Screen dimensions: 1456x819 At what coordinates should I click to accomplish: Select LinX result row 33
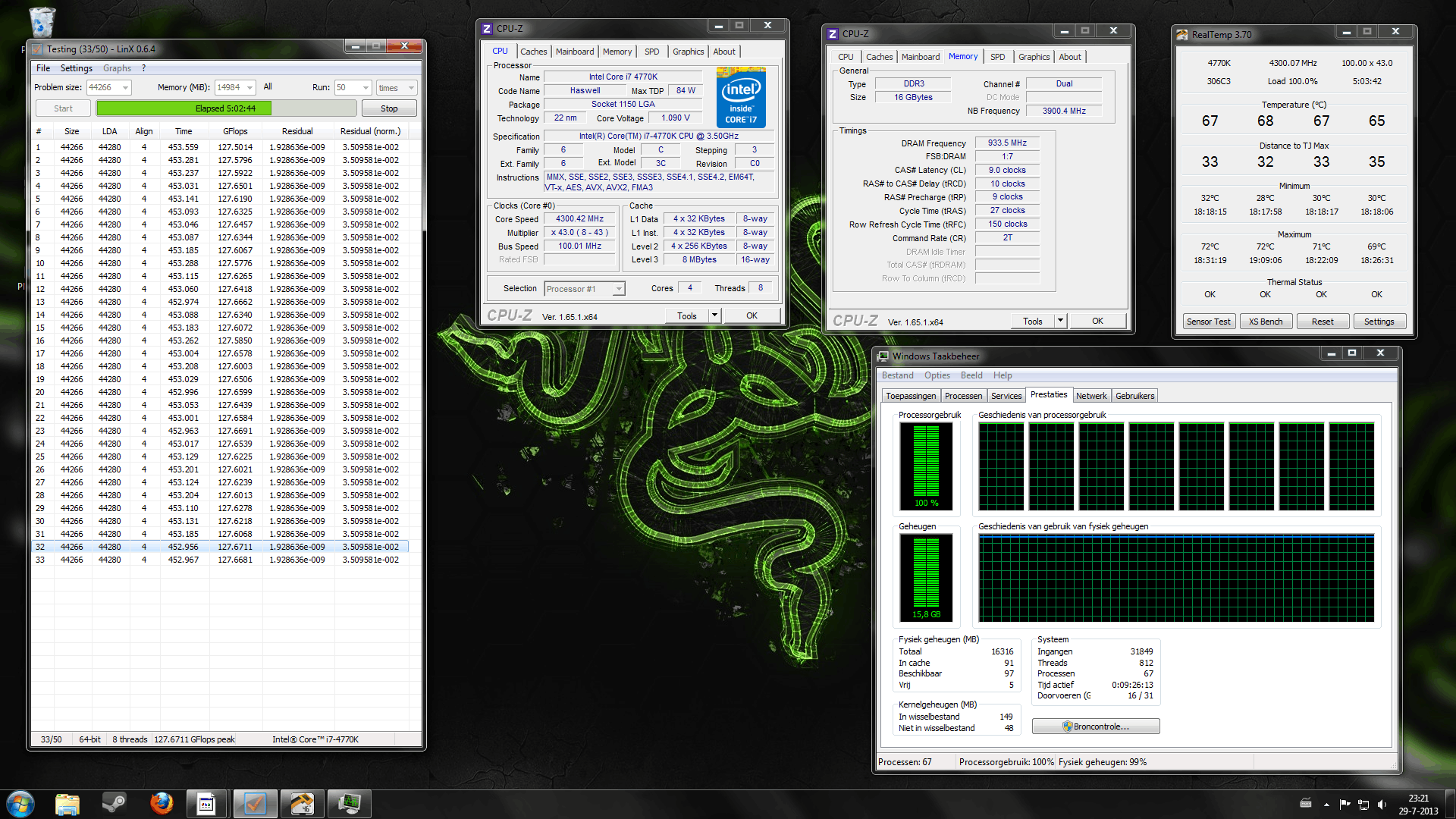(220, 560)
